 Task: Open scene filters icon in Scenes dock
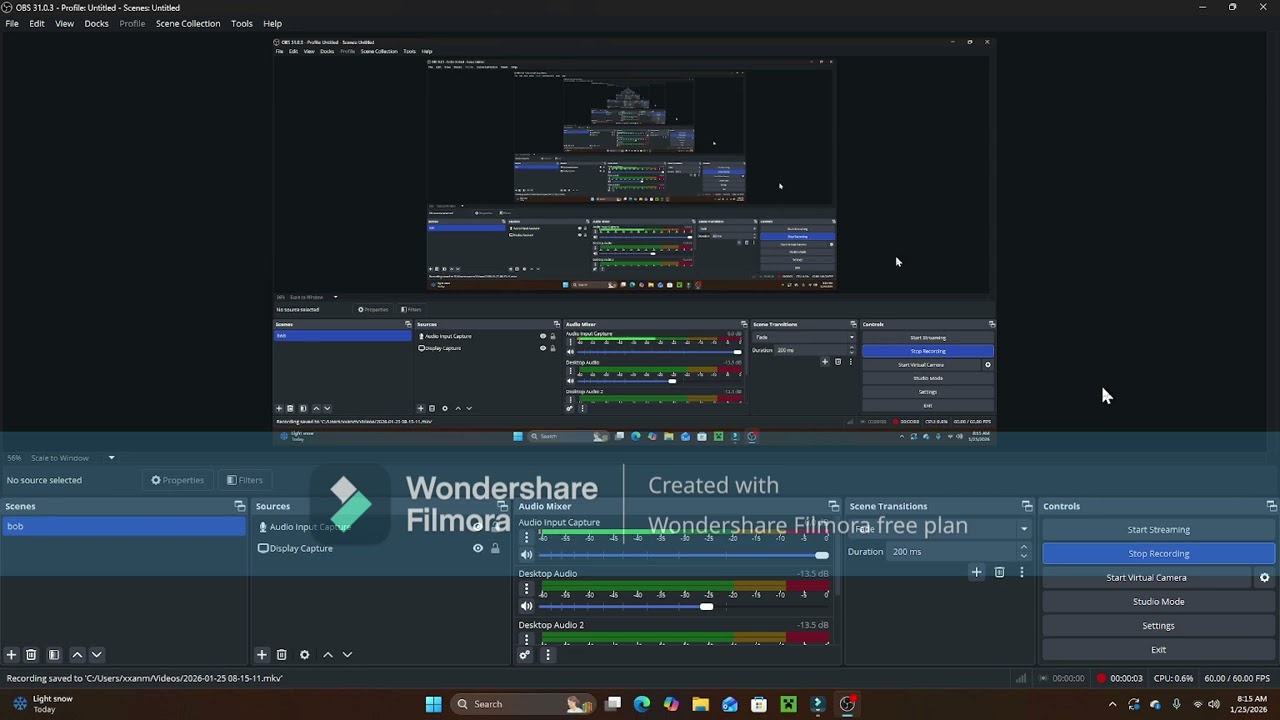coord(54,655)
